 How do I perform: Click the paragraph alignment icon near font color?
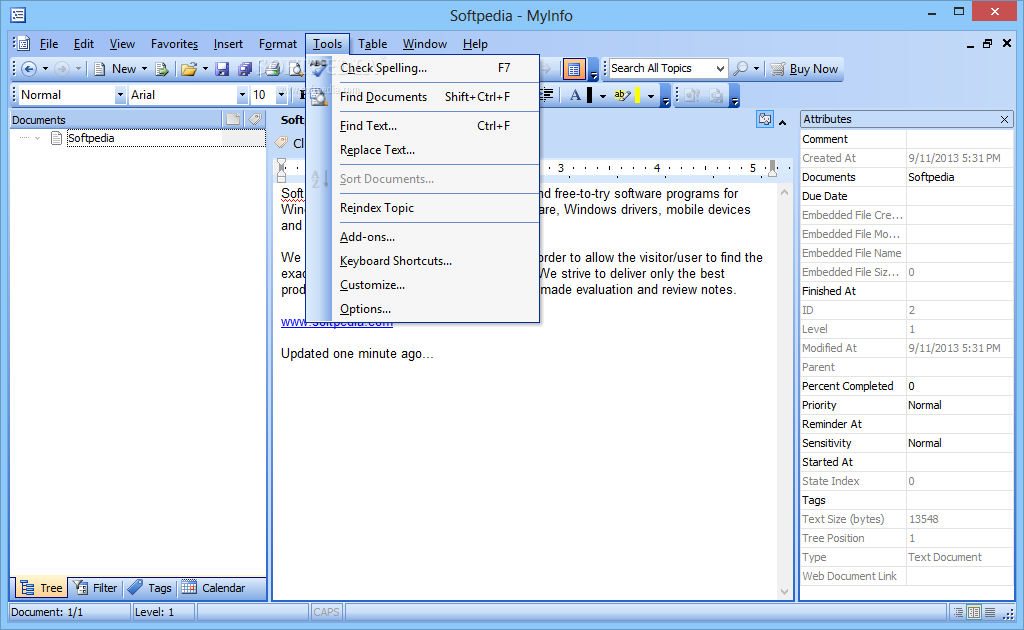pyautogui.click(x=547, y=95)
